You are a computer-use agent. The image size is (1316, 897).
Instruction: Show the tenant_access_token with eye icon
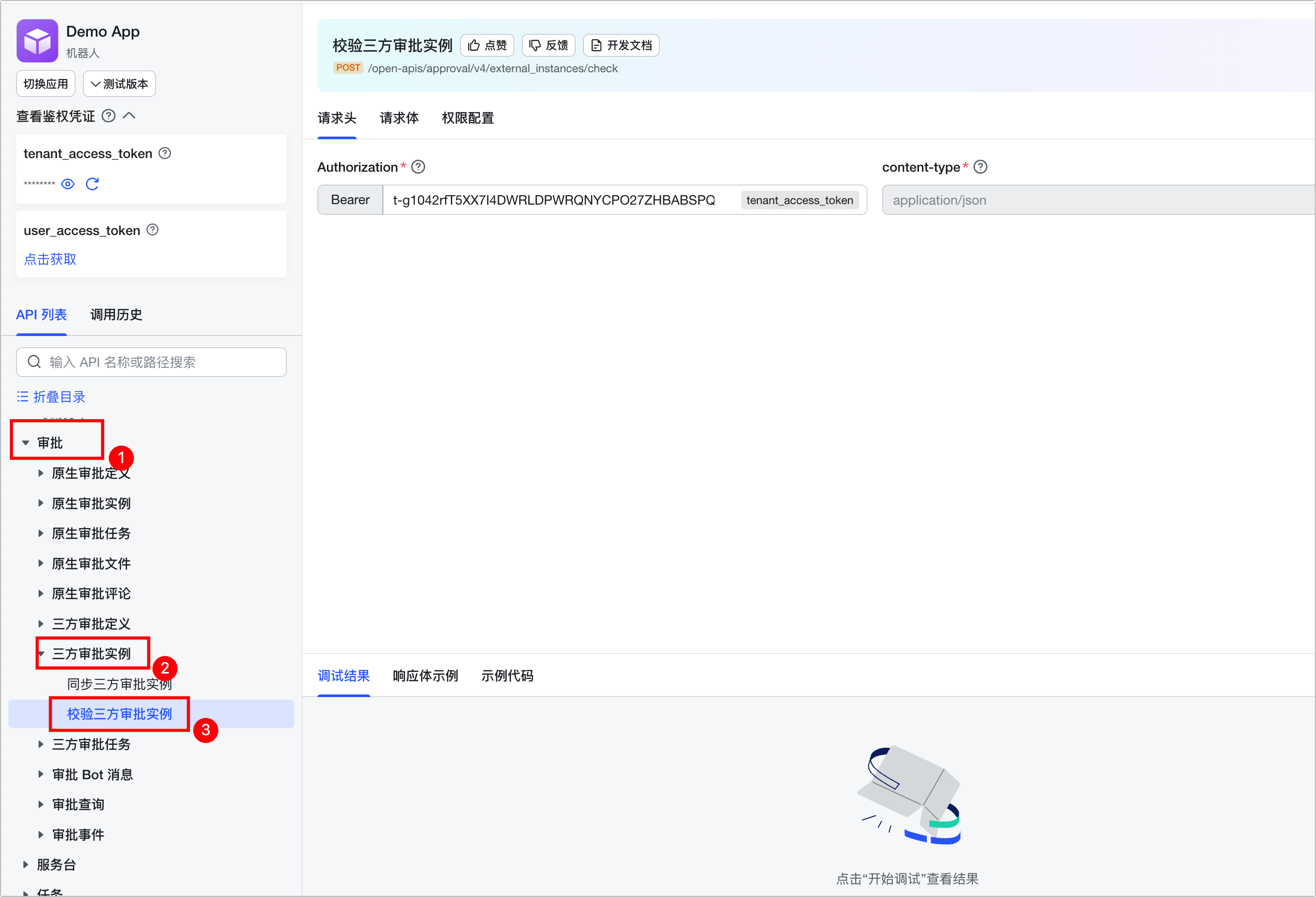point(68,184)
